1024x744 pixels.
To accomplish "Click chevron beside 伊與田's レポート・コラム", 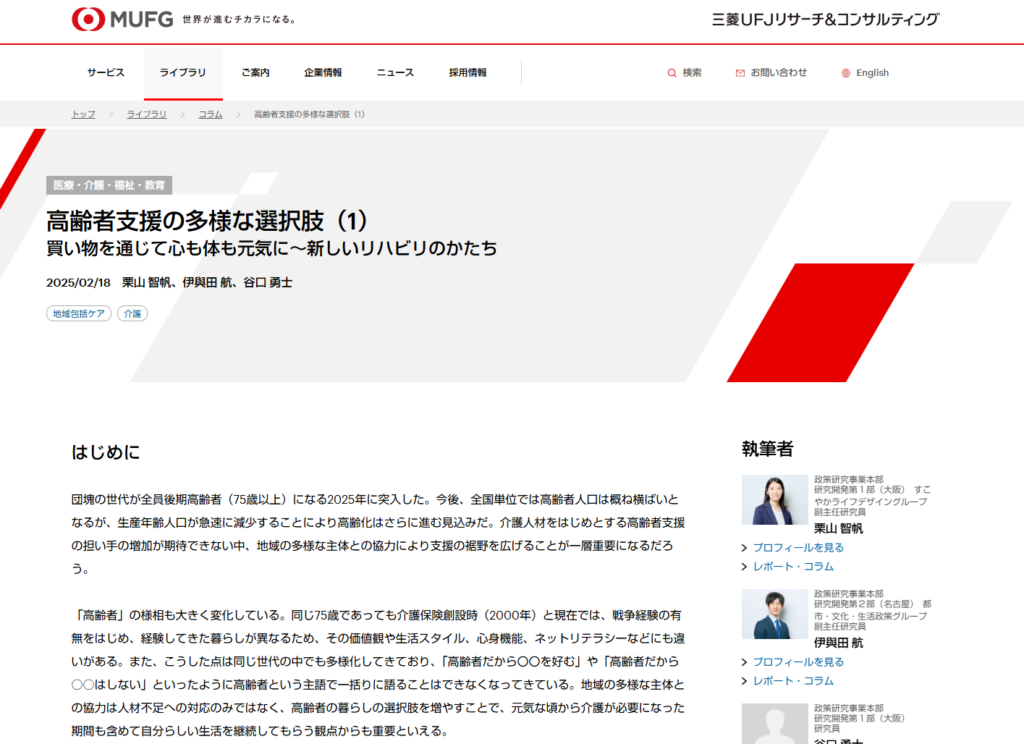I will point(744,681).
